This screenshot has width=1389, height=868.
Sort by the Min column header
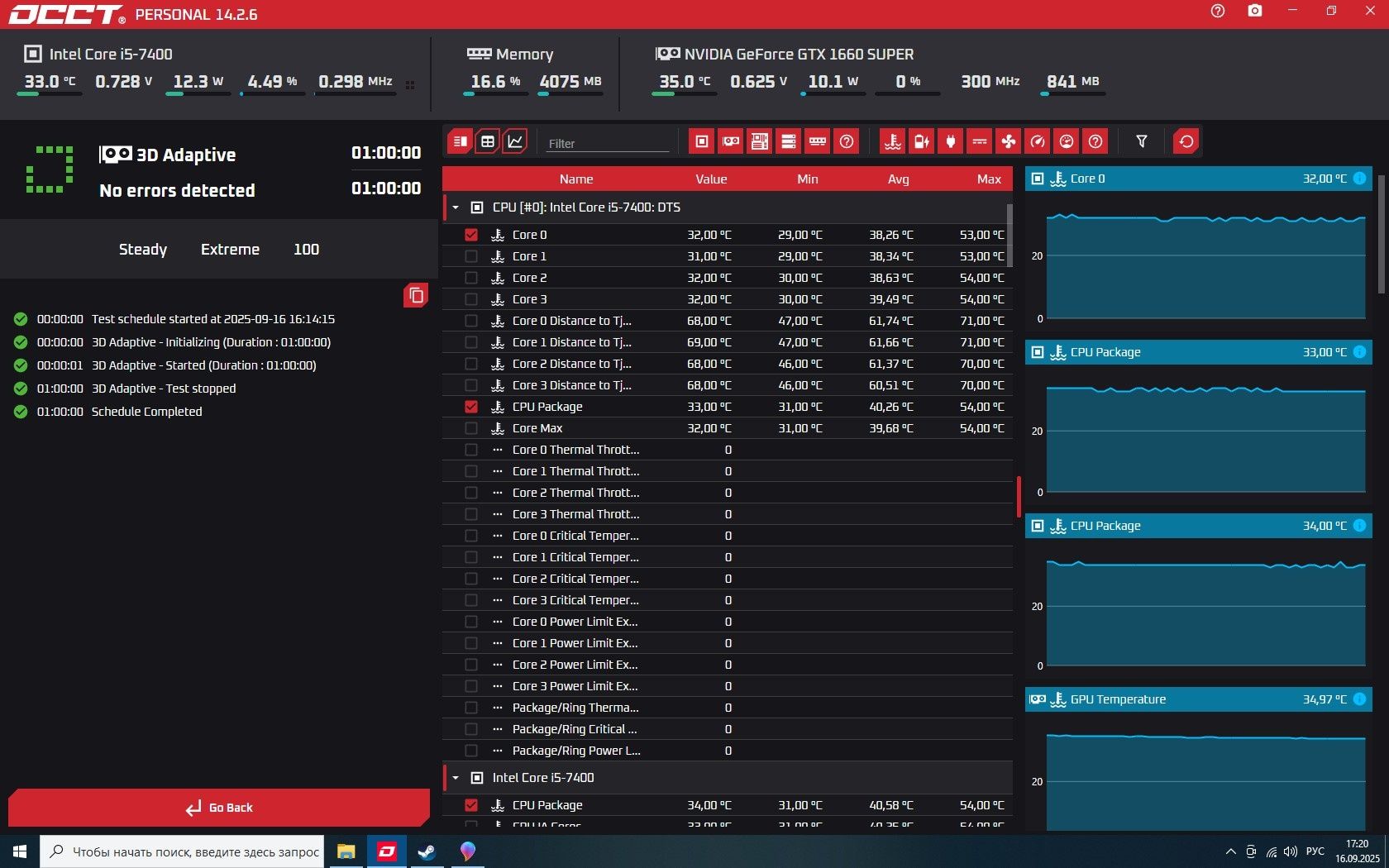coord(808,179)
